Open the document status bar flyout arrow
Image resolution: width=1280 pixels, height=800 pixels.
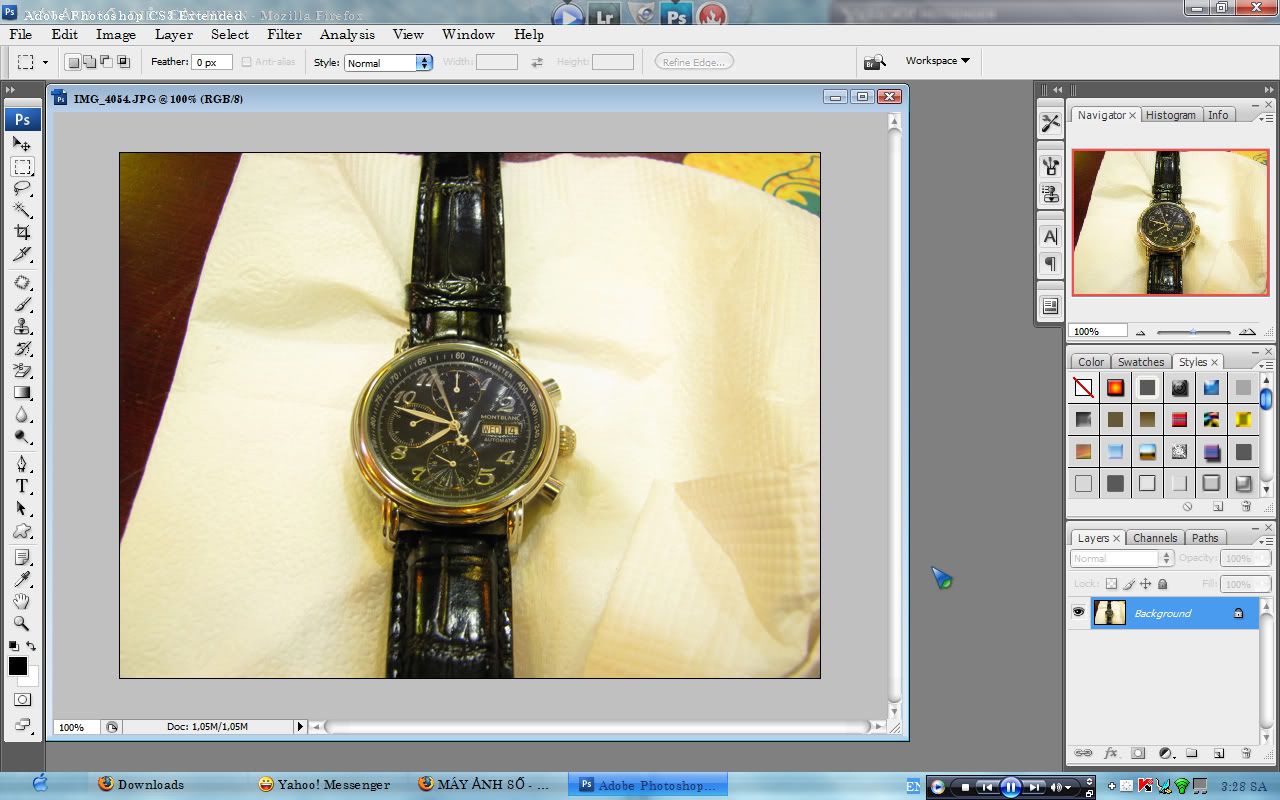point(300,727)
